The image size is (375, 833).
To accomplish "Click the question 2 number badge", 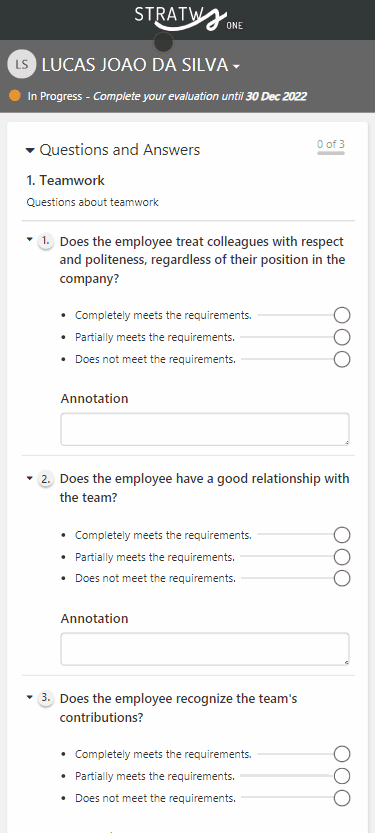I will [46, 479].
